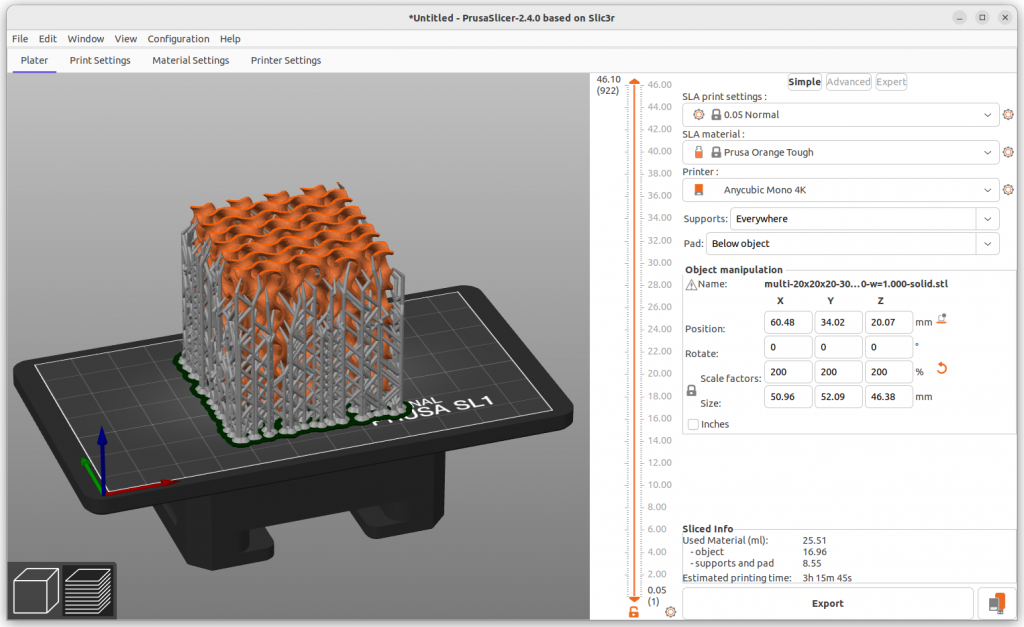Open settings gear beside the Printer dropdown

[x=1008, y=190]
